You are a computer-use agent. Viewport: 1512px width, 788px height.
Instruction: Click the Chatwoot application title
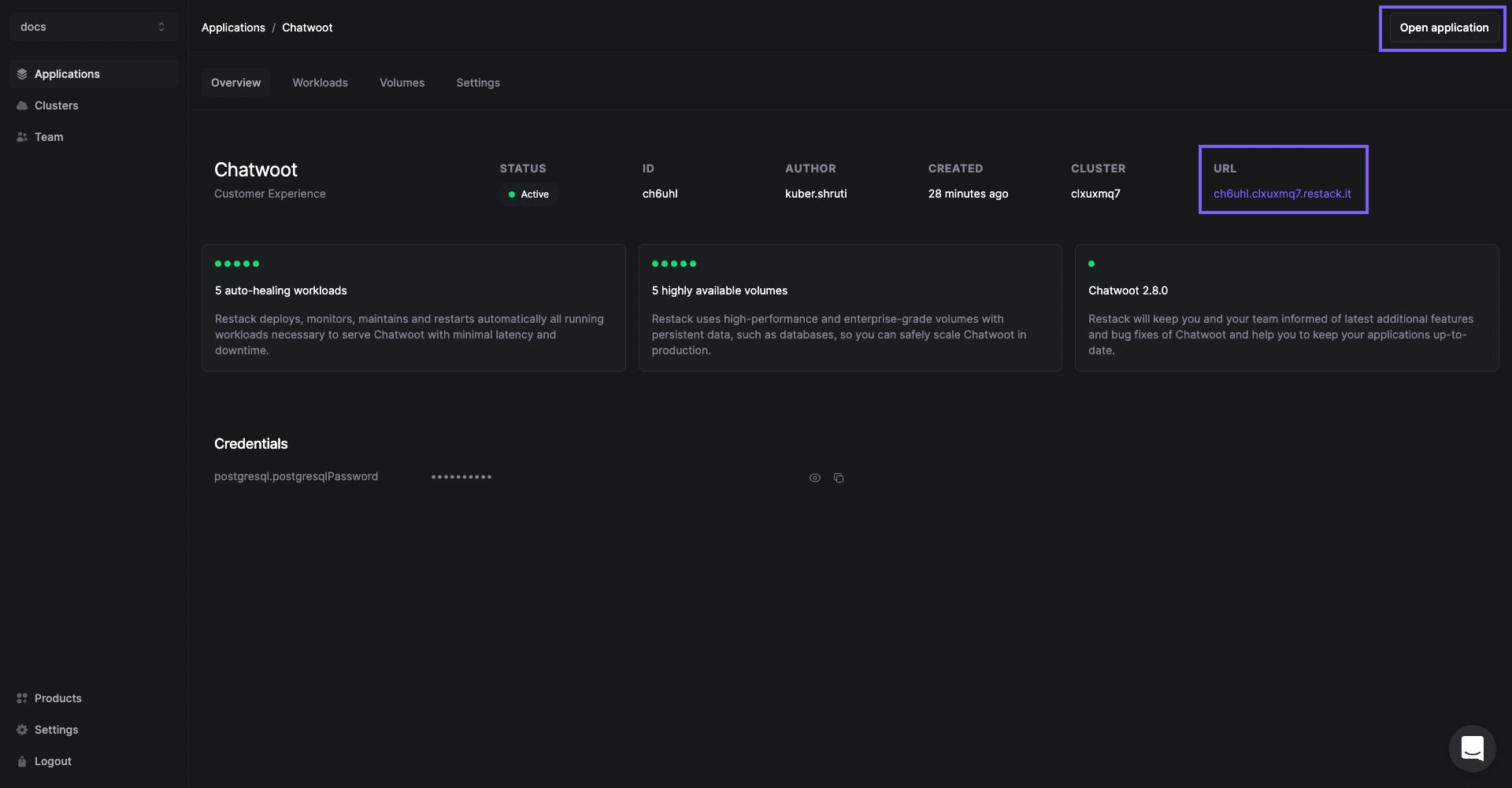click(x=256, y=170)
